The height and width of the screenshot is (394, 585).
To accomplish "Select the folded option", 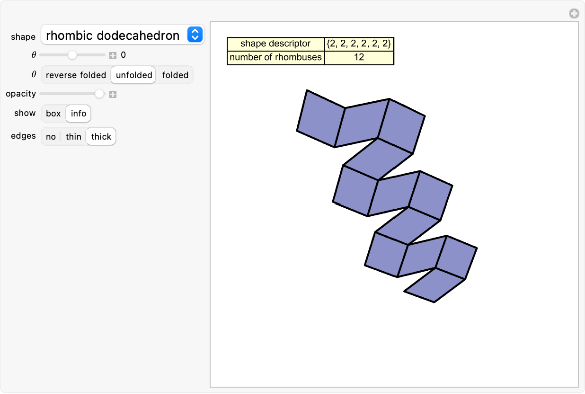I will tap(175, 75).
